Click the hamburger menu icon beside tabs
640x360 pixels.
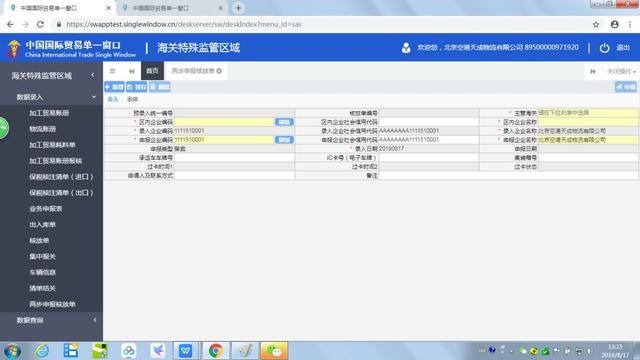point(112,71)
